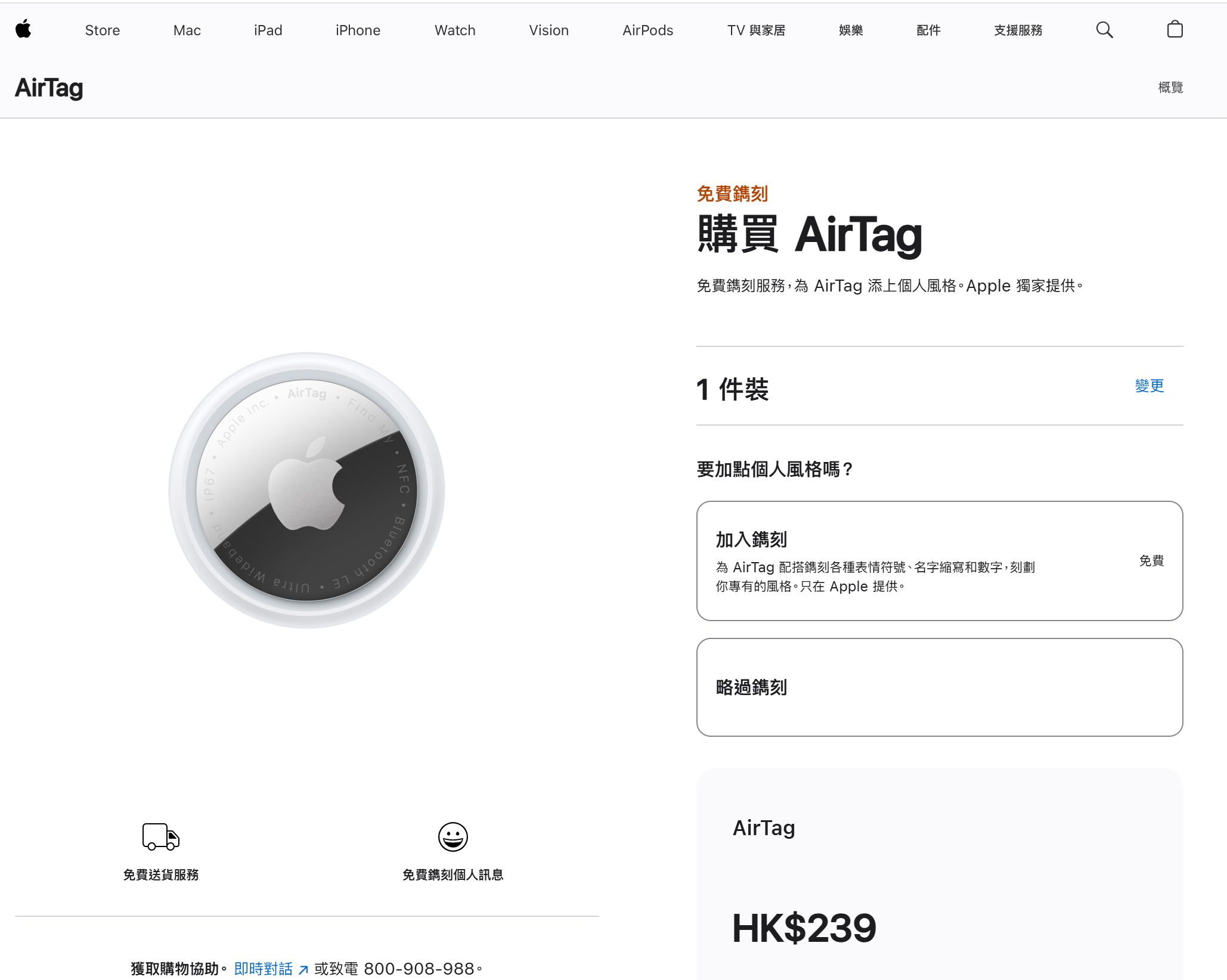
Task: Open the AirPods menu
Action: pos(648,30)
